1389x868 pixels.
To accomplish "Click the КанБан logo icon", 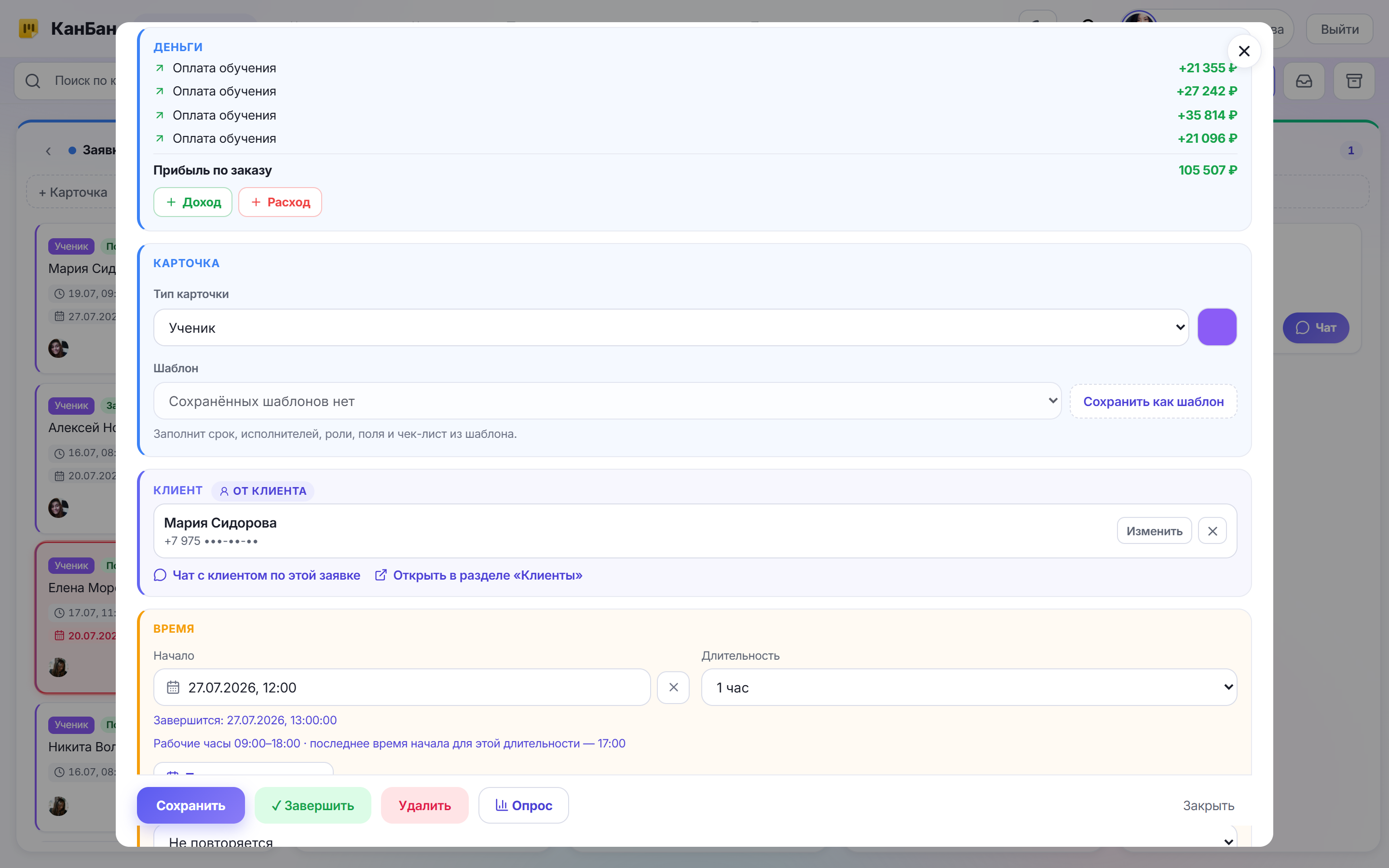I will [x=28, y=28].
